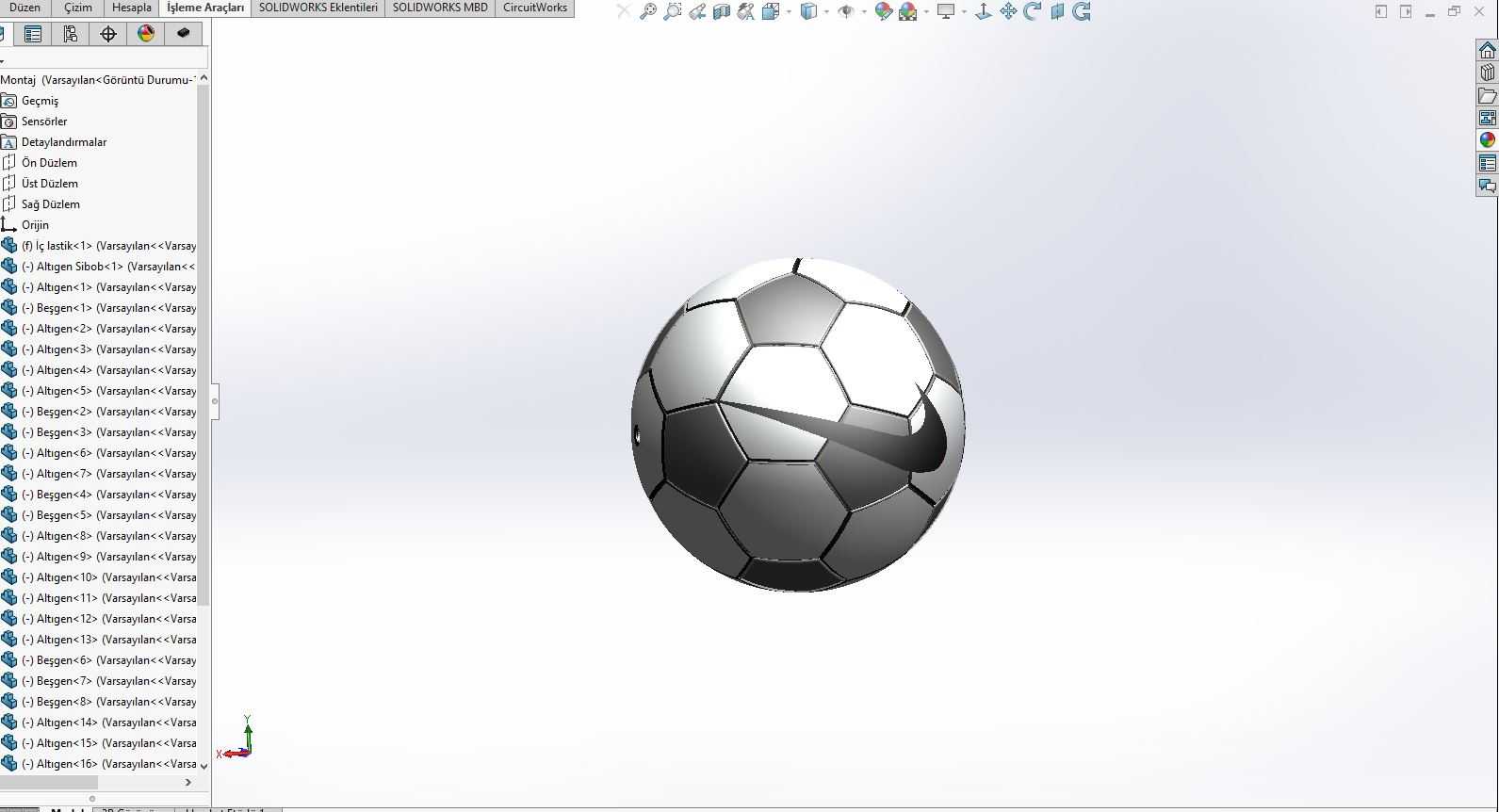Collapse the feature tree panel via handle
Image resolution: width=1499 pixels, height=812 pixels.
(215, 401)
